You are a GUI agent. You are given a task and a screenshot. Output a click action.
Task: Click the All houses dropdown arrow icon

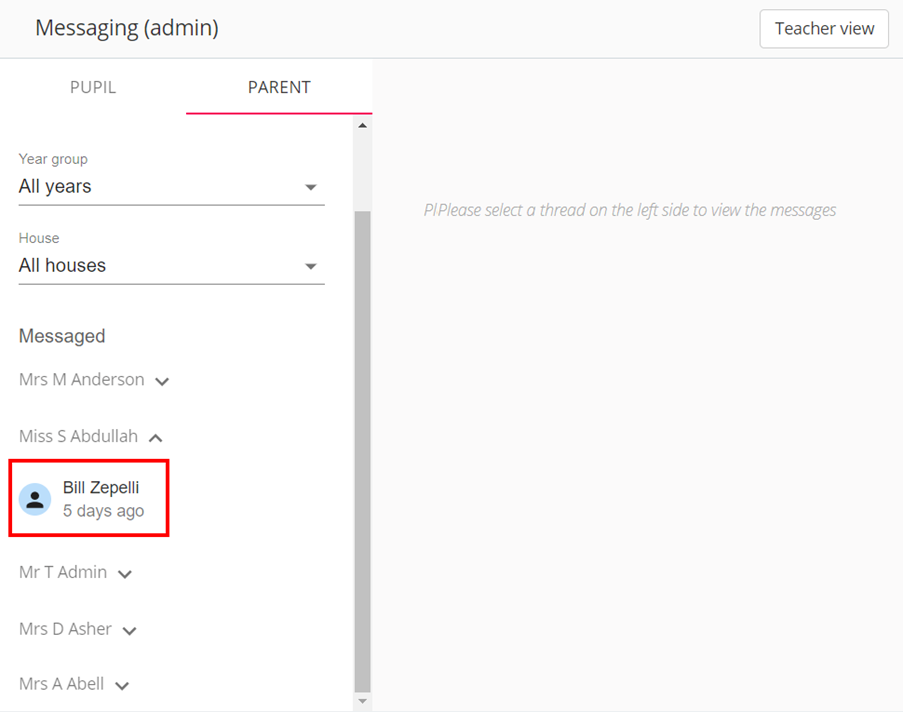tap(311, 265)
